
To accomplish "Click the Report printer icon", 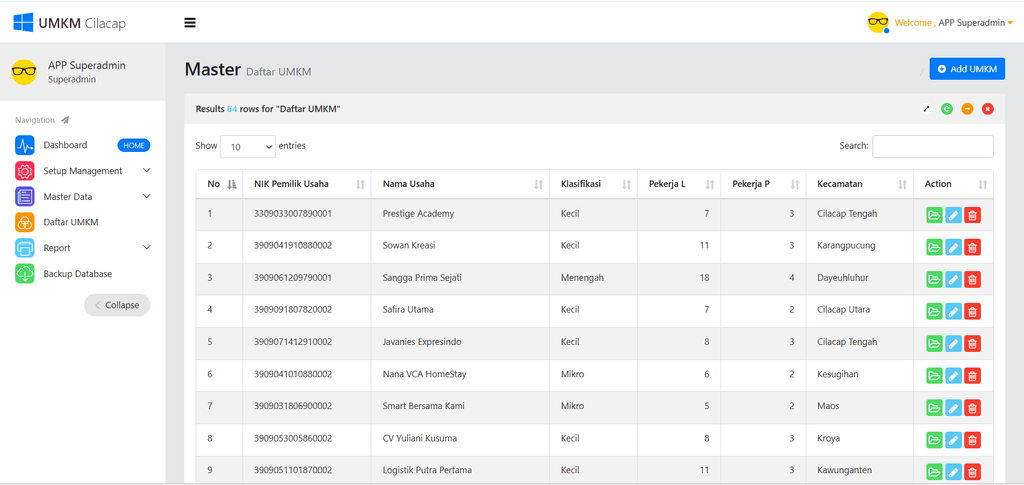I will tap(25, 248).
